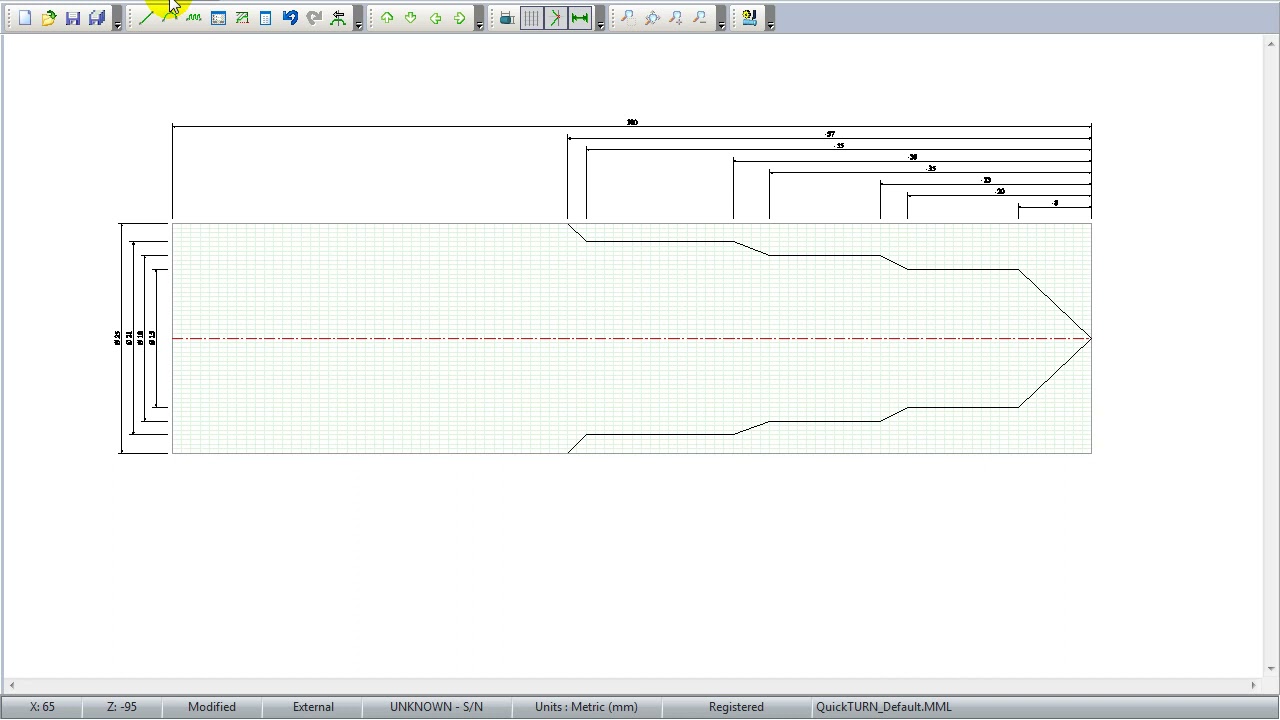Image resolution: width=1280 pixels, height=720 pixels.
Task: Click the Units : Metric (mm) entry
Action: point(586,707)
